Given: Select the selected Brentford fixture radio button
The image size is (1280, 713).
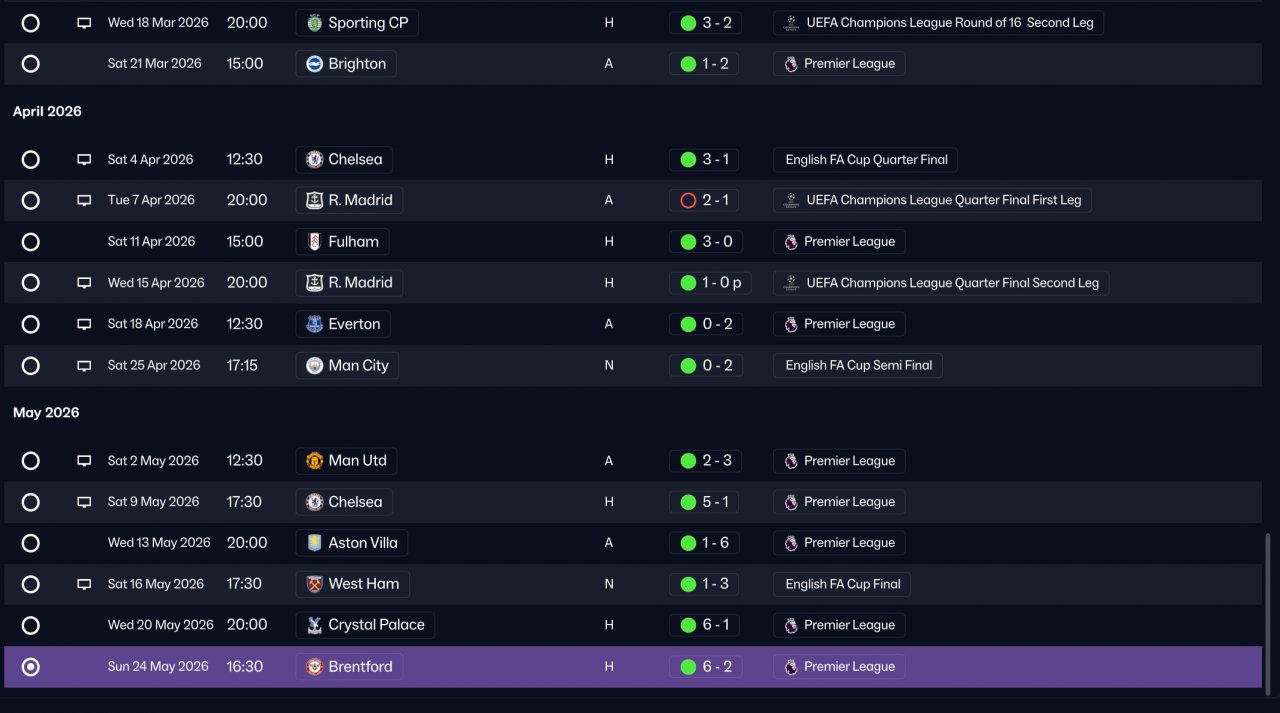Looking at the screenshot, I should click(31, 667).
